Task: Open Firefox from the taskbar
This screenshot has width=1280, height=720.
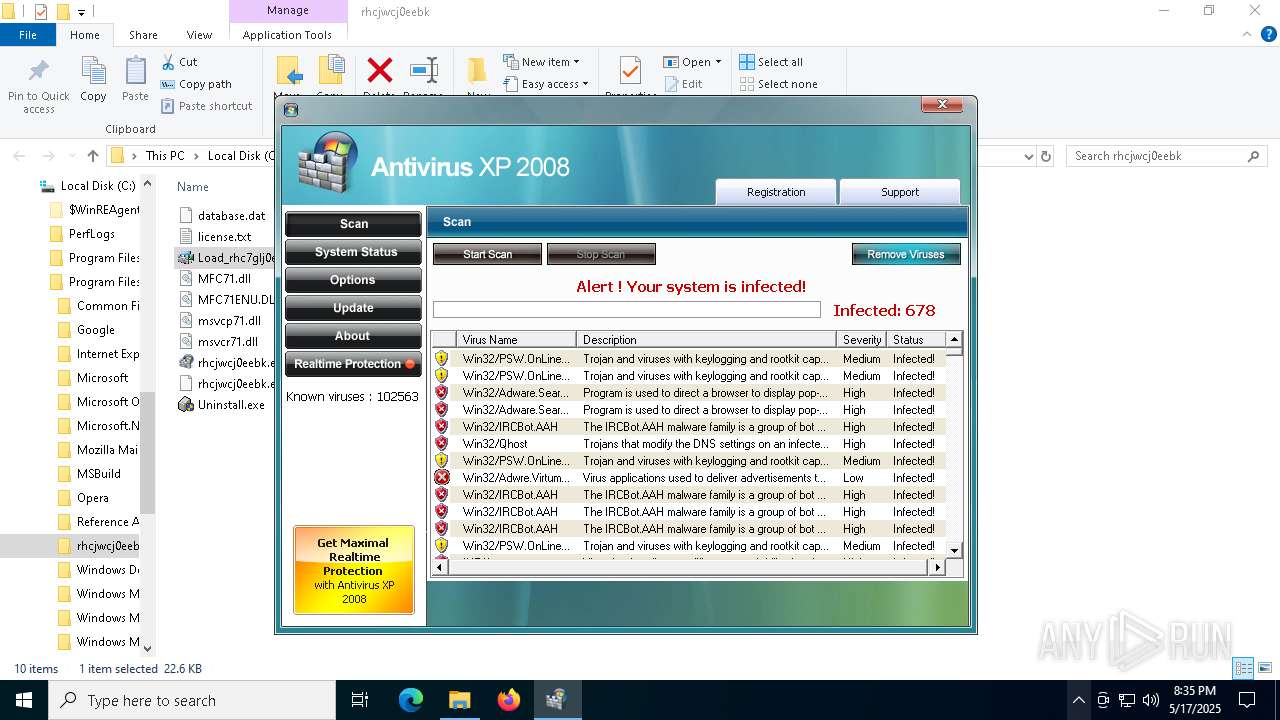Action: coord(508,700)
